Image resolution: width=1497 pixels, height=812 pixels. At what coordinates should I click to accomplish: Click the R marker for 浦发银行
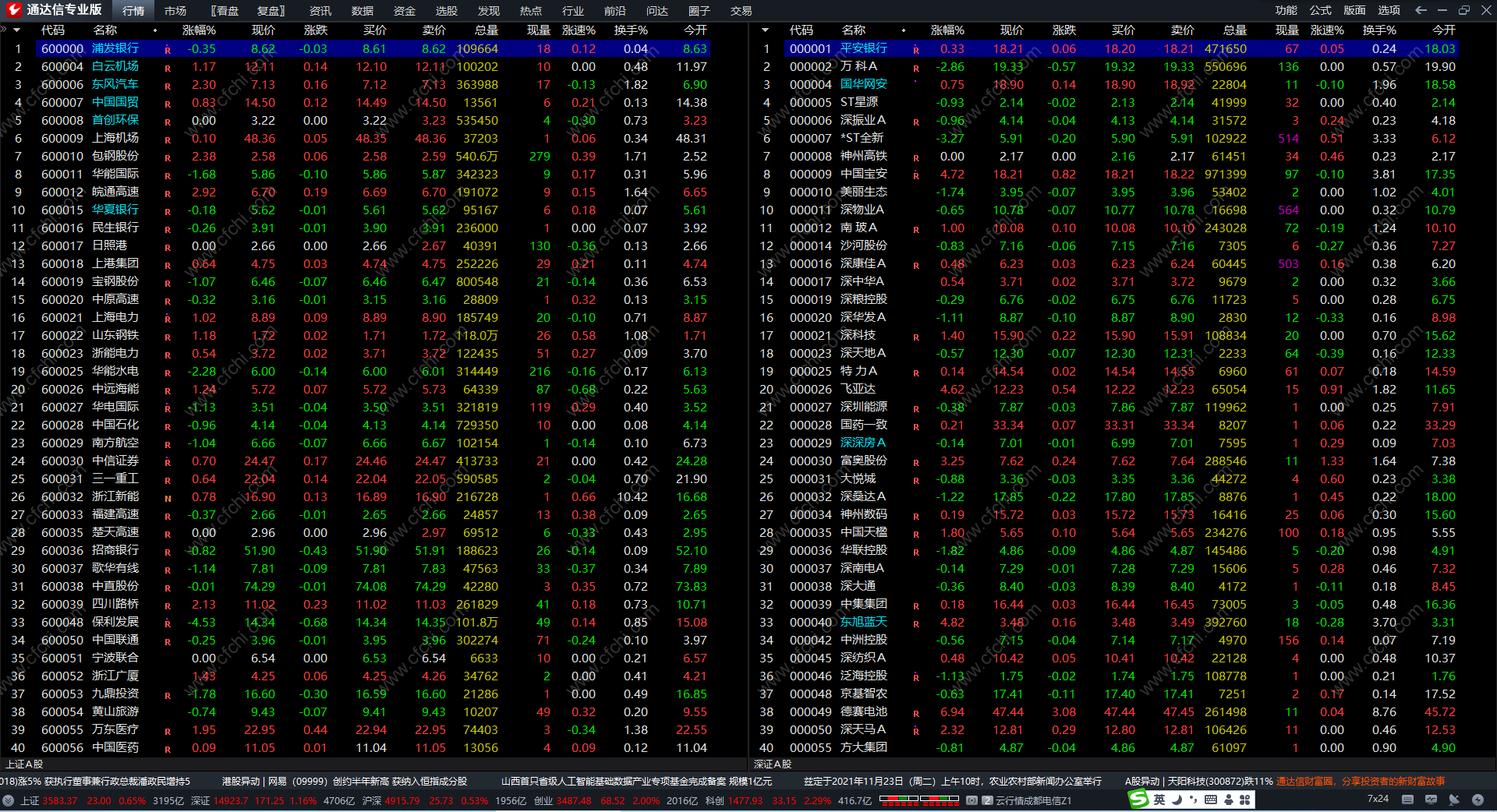click(x=168, y=50)
